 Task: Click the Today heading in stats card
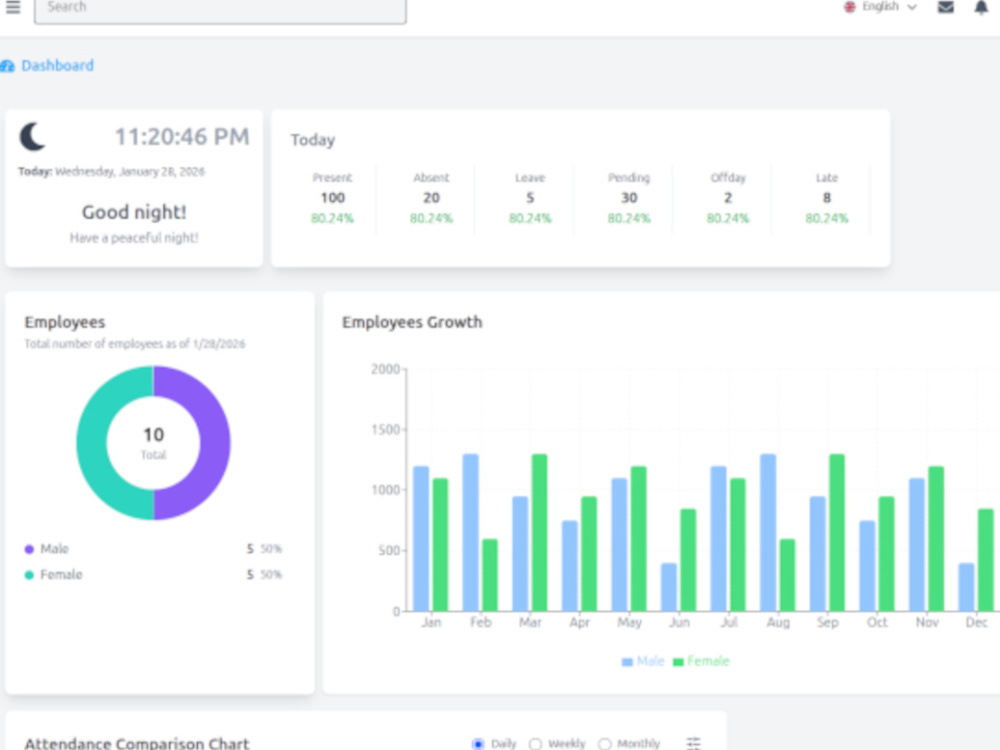[312, 140]
